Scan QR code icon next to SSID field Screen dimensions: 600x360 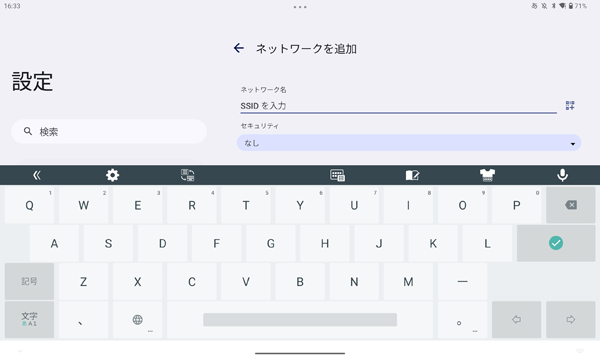pyautogui.click(x=570, y=106)
